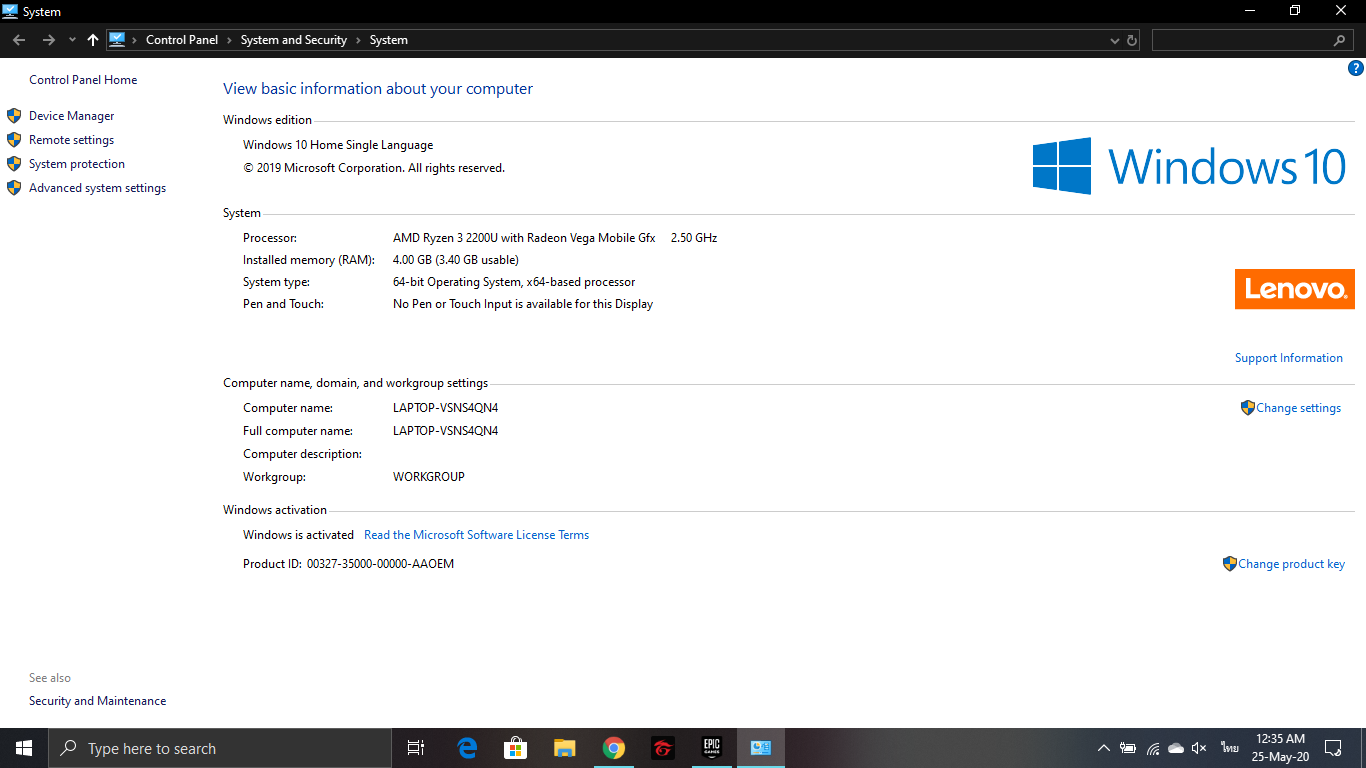1366x768 pixels.
Task: Open Garena from the taskbar
Action: pos(663,748)
